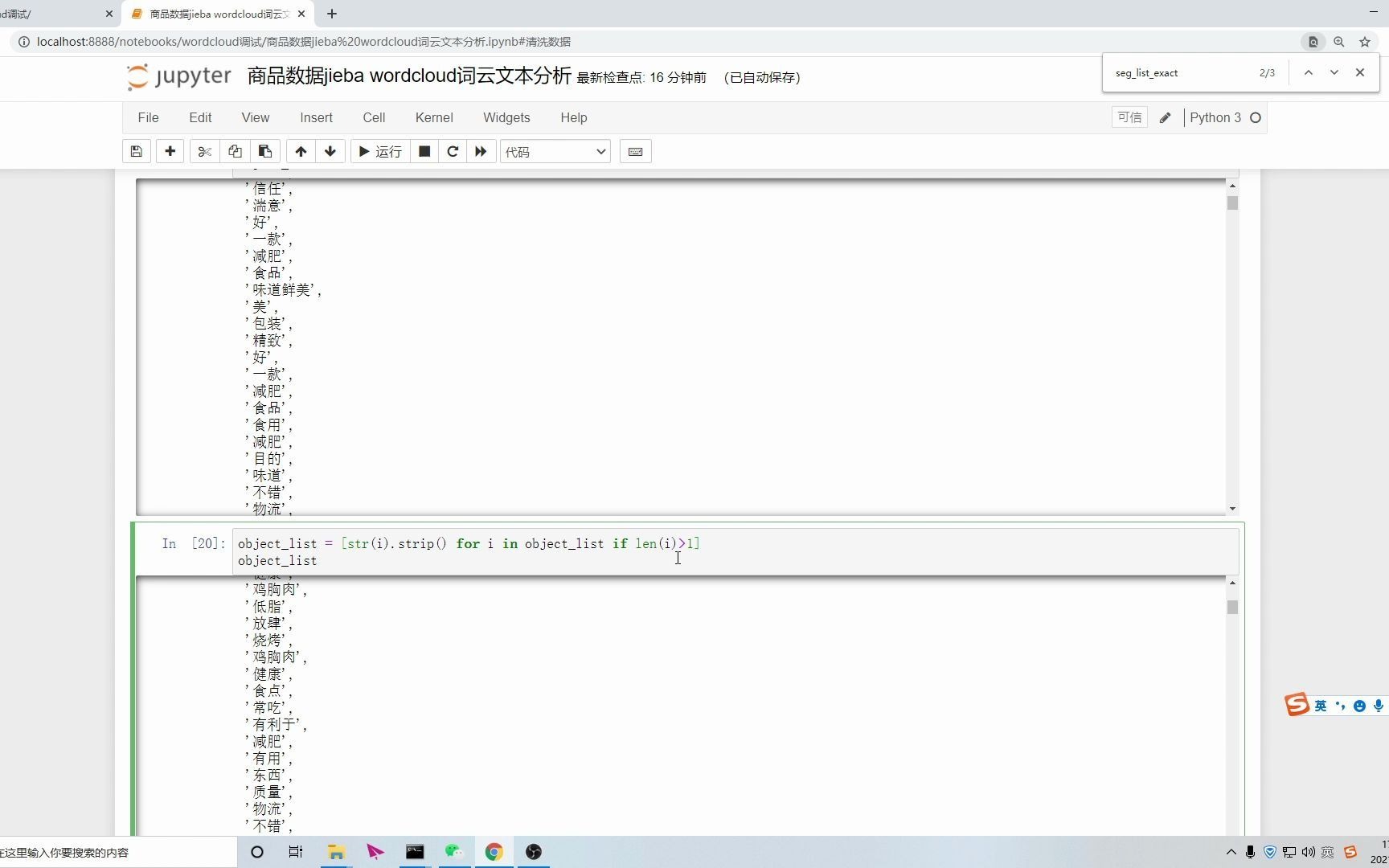Image resolution: width=1389 pixels, height=868 pixels.
Task: Click the zoom magnifier icon in address bar
Action: [1339, 42]
